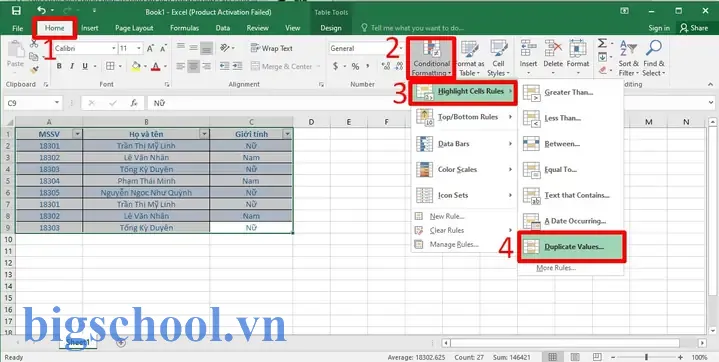Click the Borders icon
Viewport: 719px width, 362px height.
(110, 67)
